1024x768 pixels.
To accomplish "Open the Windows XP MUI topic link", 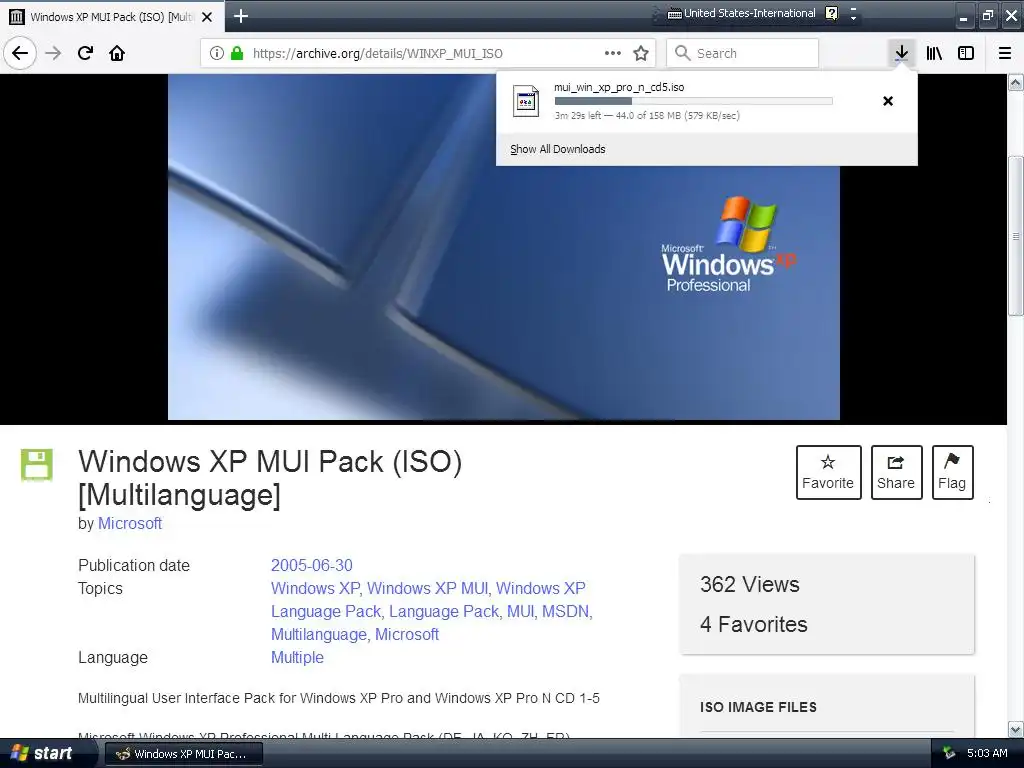I will 427,588.
